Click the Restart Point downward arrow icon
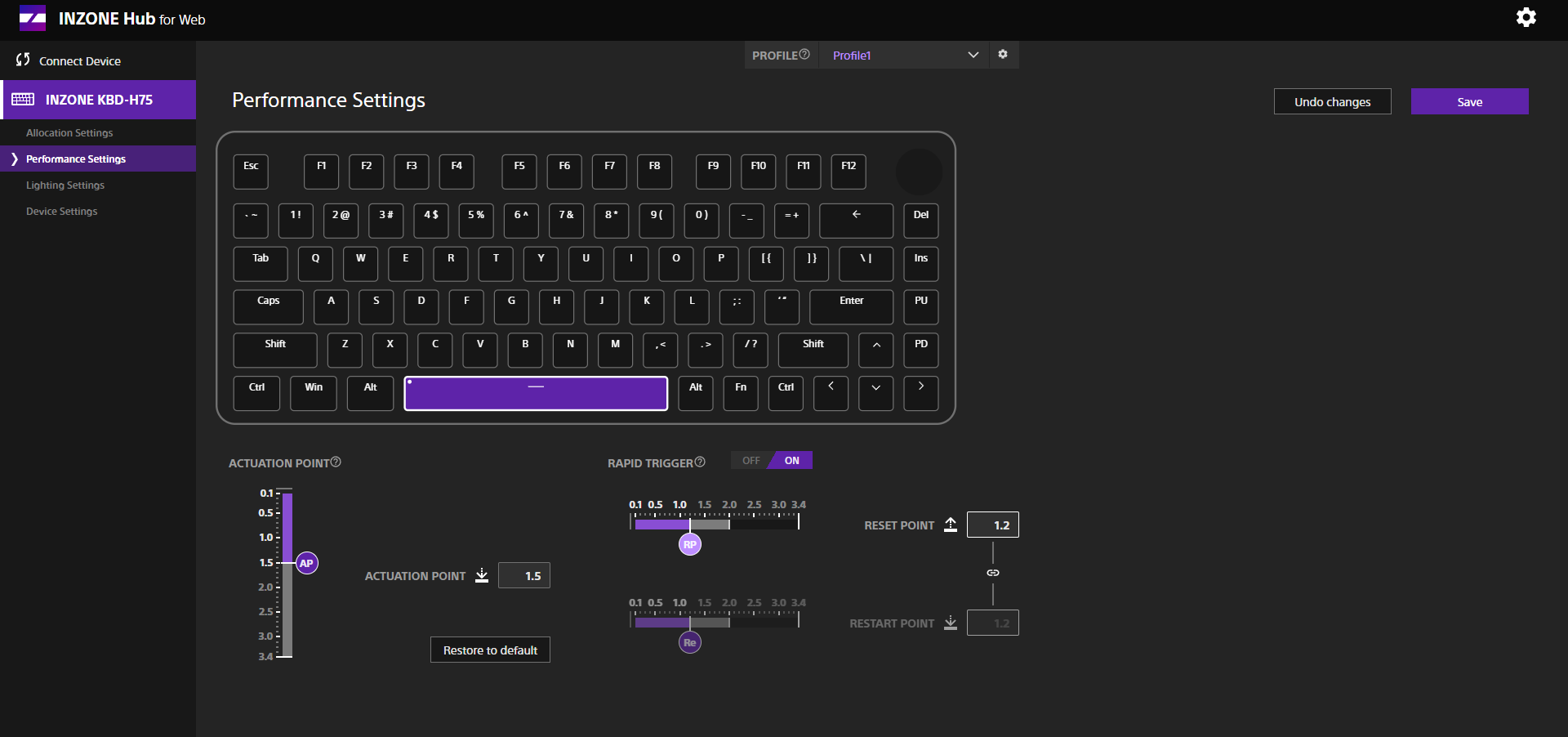 click(x=951, y=623)
